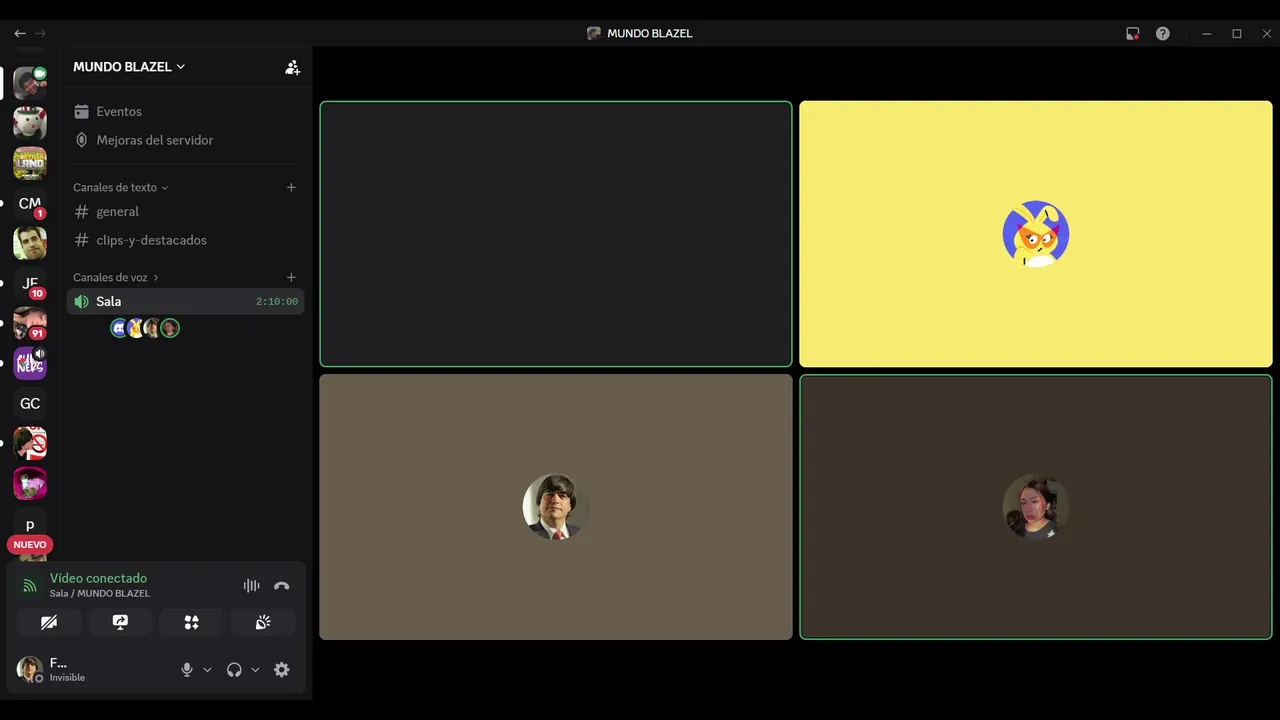1280x720 pixels.
Task: Start an activity
Action: 191,622
